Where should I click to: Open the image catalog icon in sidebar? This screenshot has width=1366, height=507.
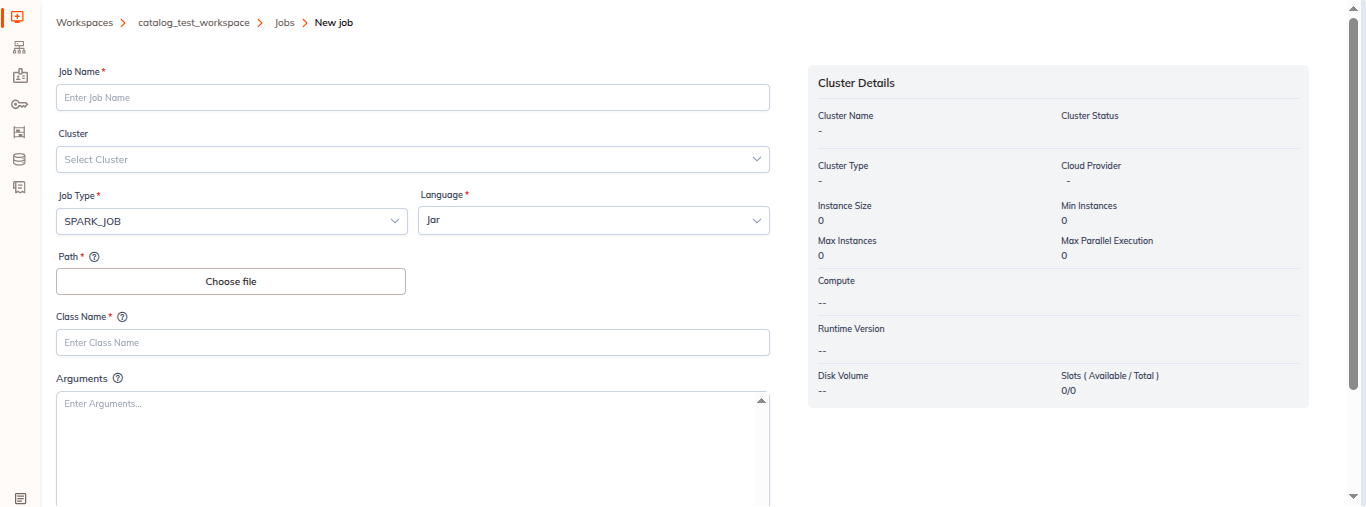click(x=19, y=131)
